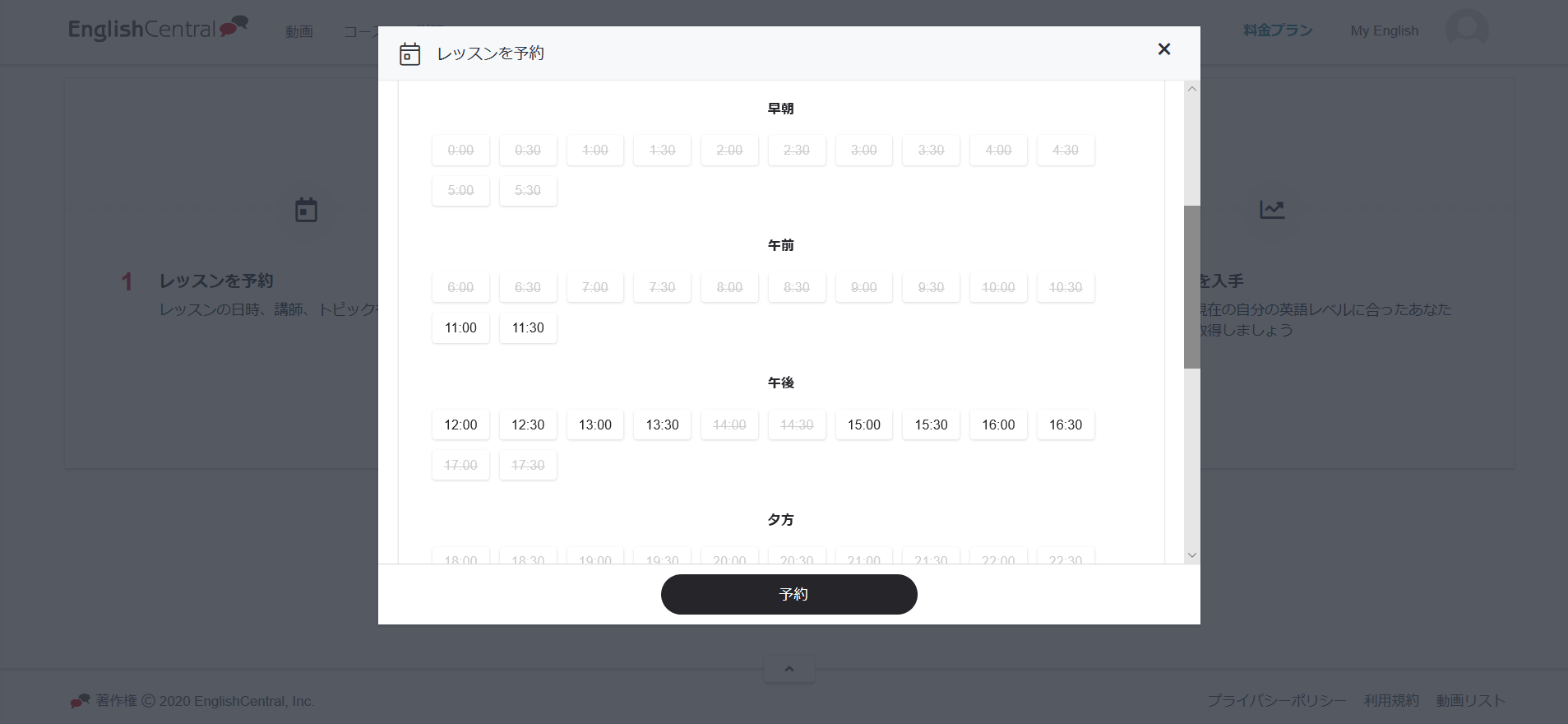Image resolution: width=1568 pixels, height=724 pixels.
Task: Close the lesson booking dialog
Action: (1163, 49)
